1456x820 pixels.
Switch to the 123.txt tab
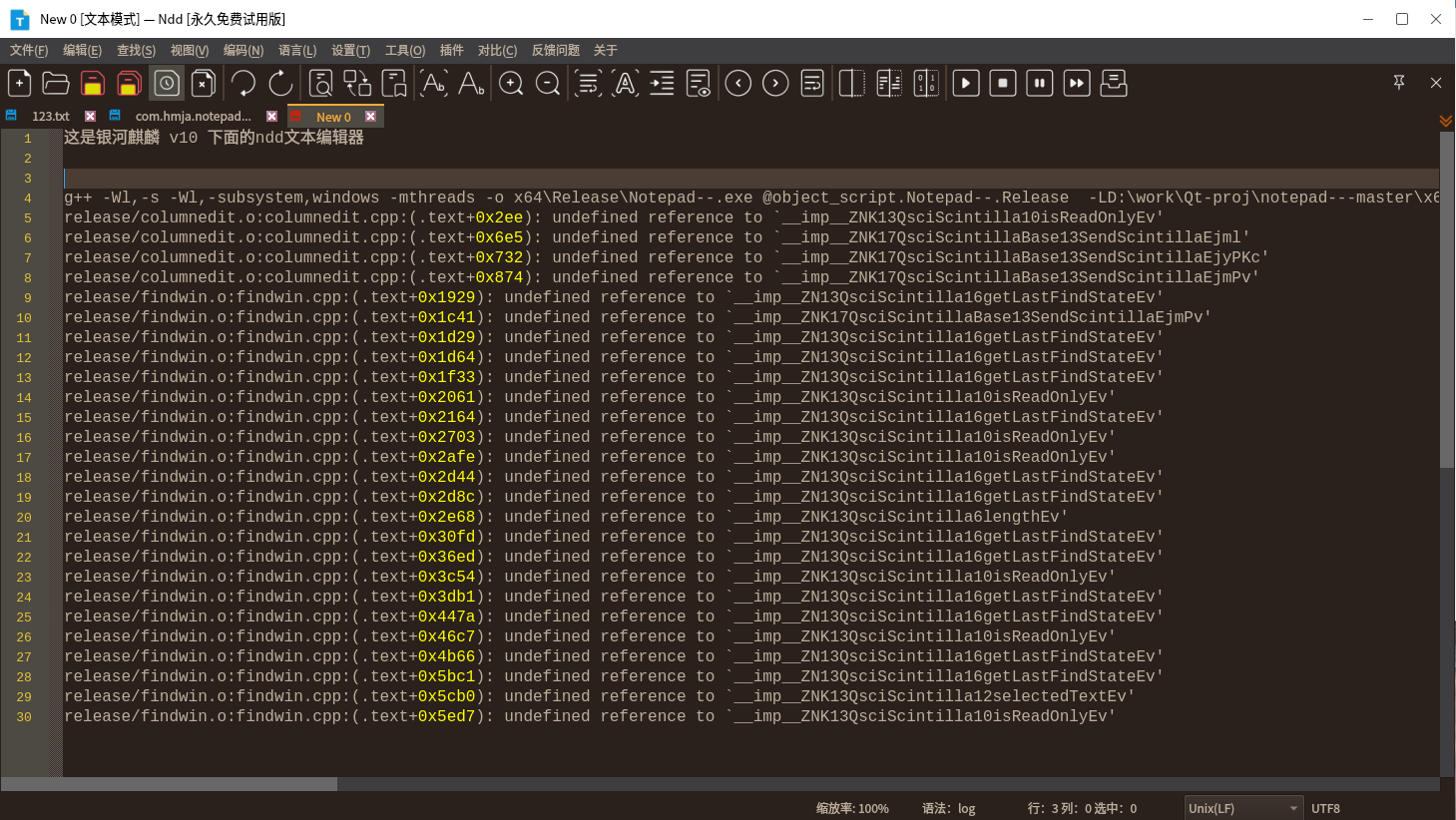(50, 117)
